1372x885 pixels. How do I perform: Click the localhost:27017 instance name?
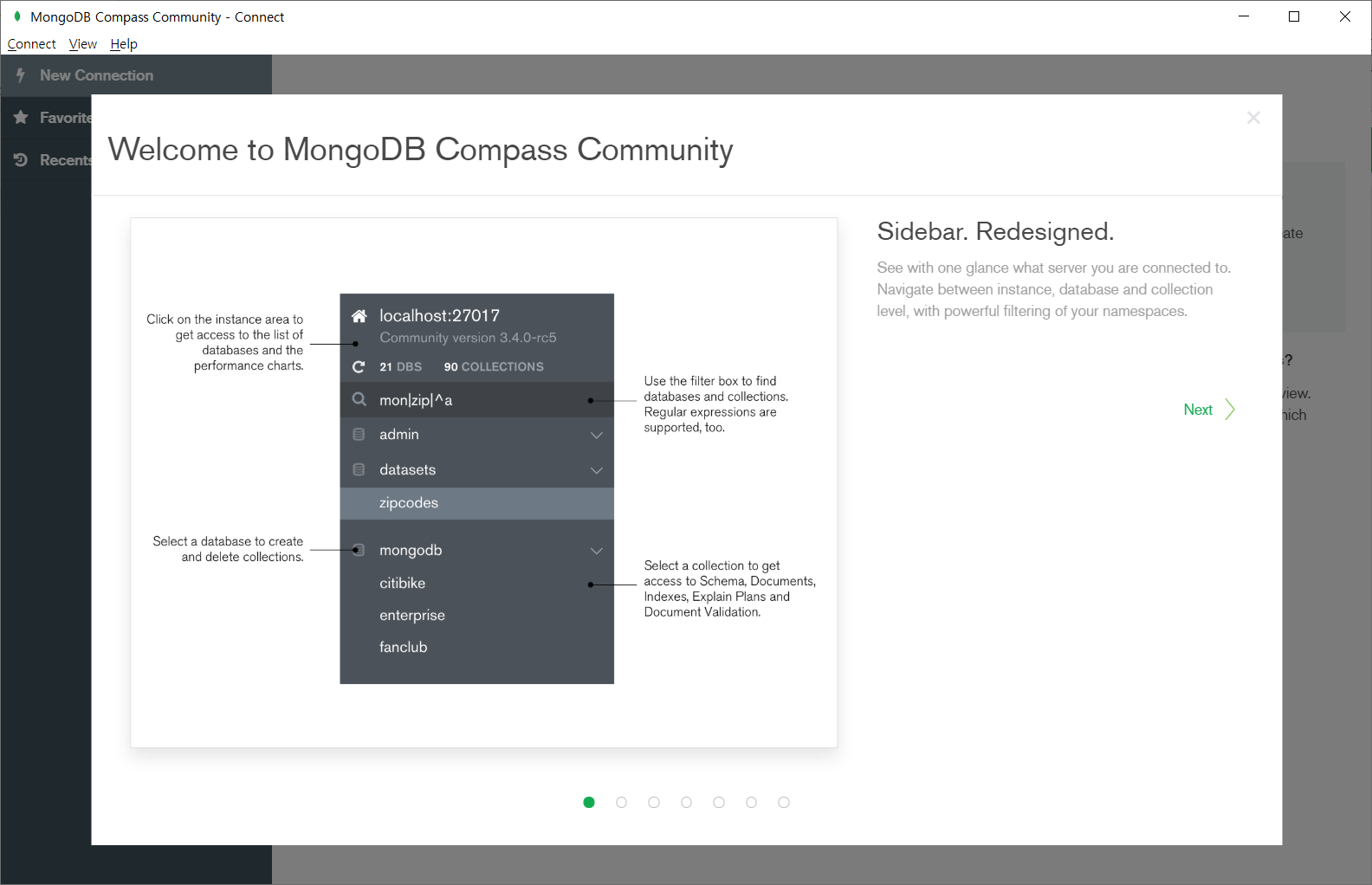pyautogui.click(x=440, y=315)
